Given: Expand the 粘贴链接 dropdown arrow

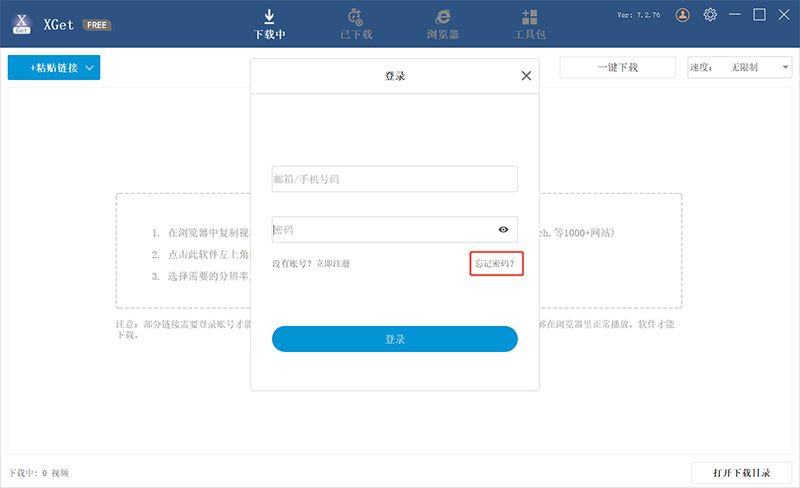Looking at the screenshot, I should click(x=90, y=68).
